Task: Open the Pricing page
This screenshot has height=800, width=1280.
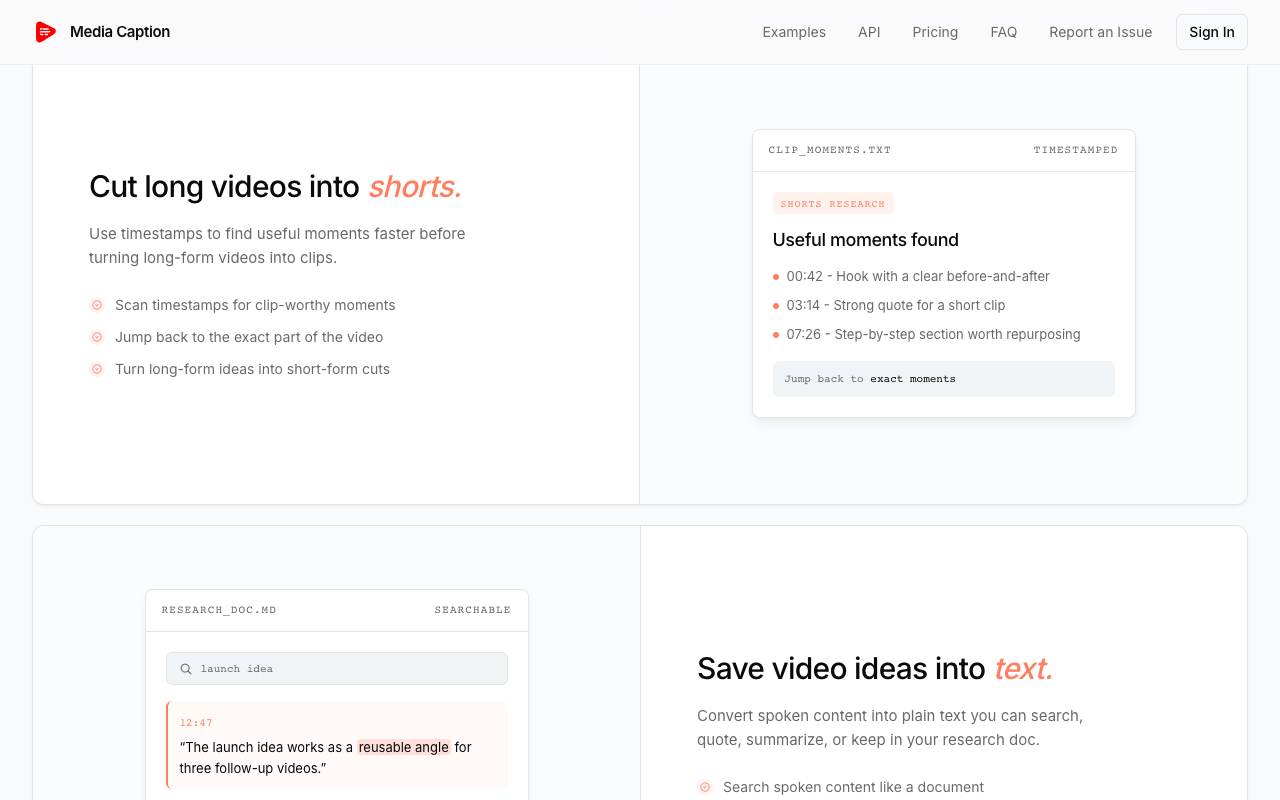Action: [935, 32]
